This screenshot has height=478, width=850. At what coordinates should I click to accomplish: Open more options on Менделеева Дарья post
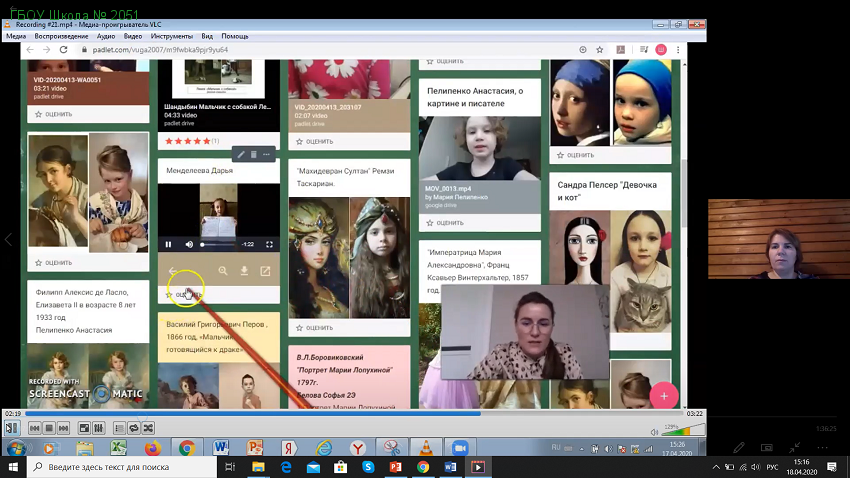tap(266, 154)
